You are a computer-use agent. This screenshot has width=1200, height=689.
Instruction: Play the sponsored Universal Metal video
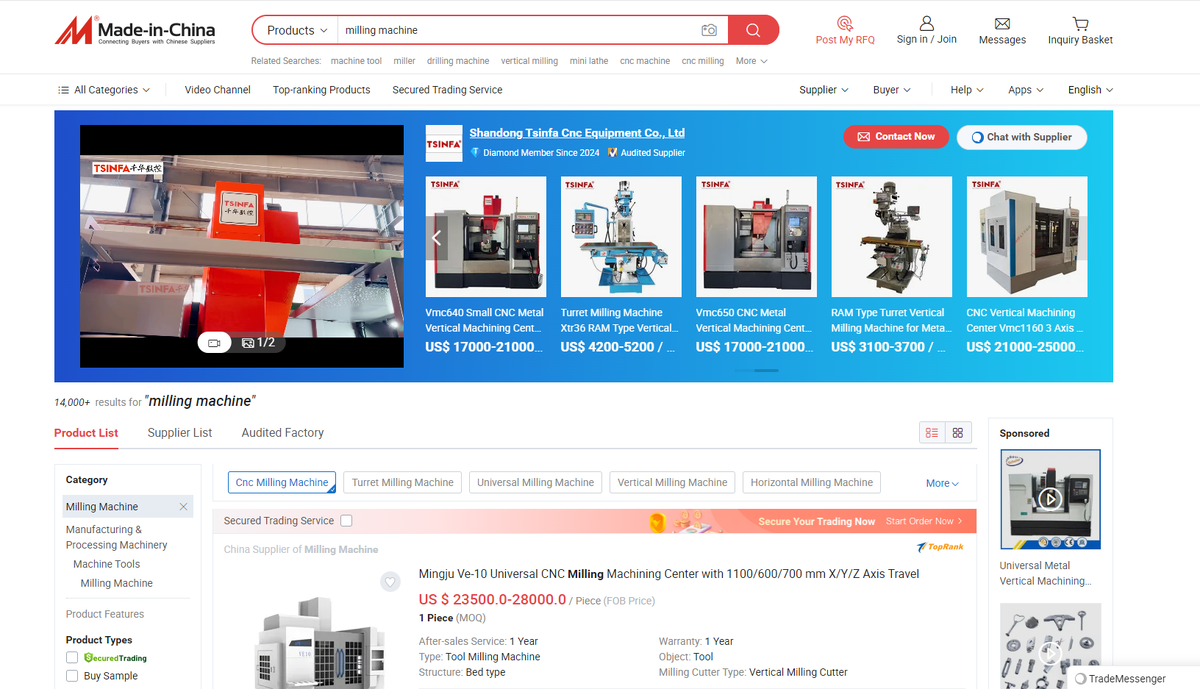[1050, 498]
